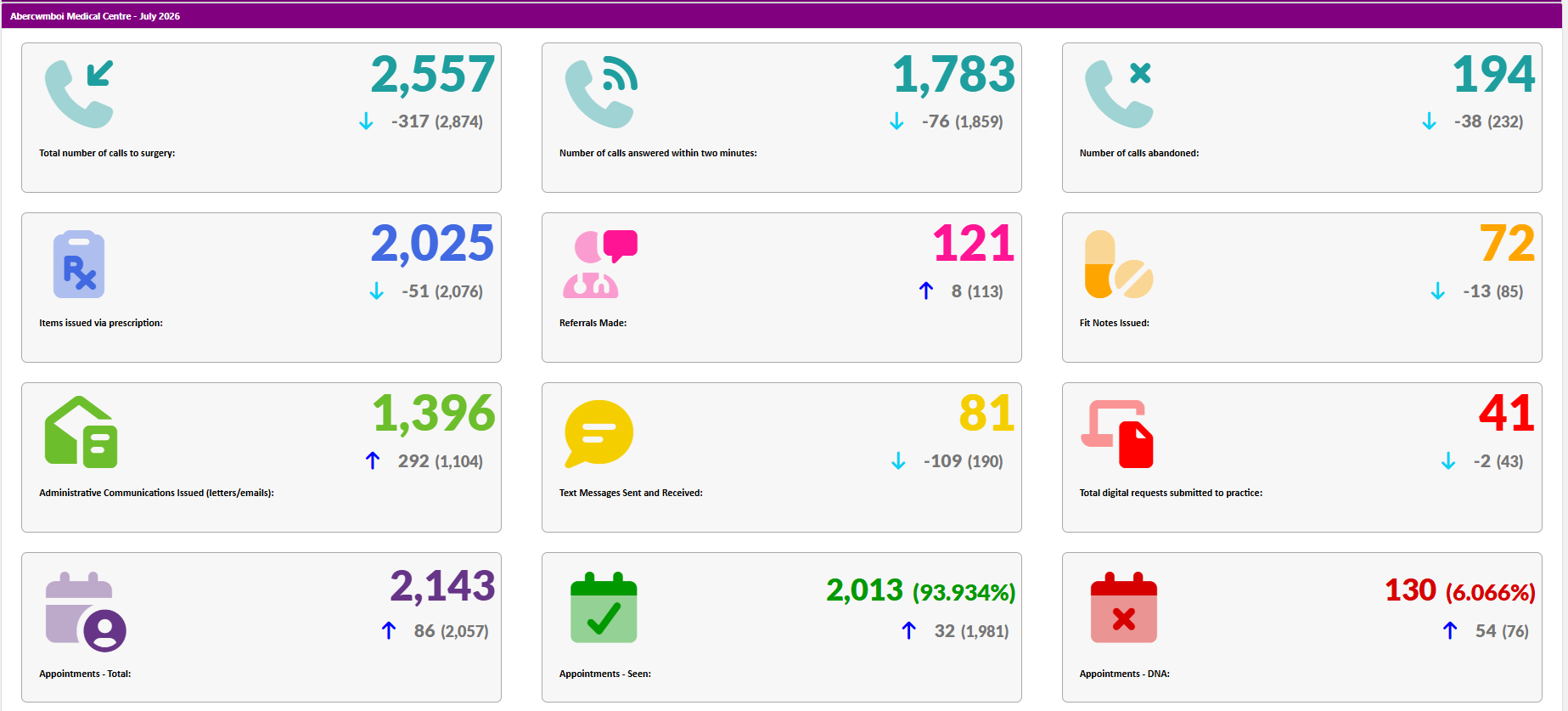Select the 130 (6.066%) DNA value

pyautogui.click(x=1460, y=590)
